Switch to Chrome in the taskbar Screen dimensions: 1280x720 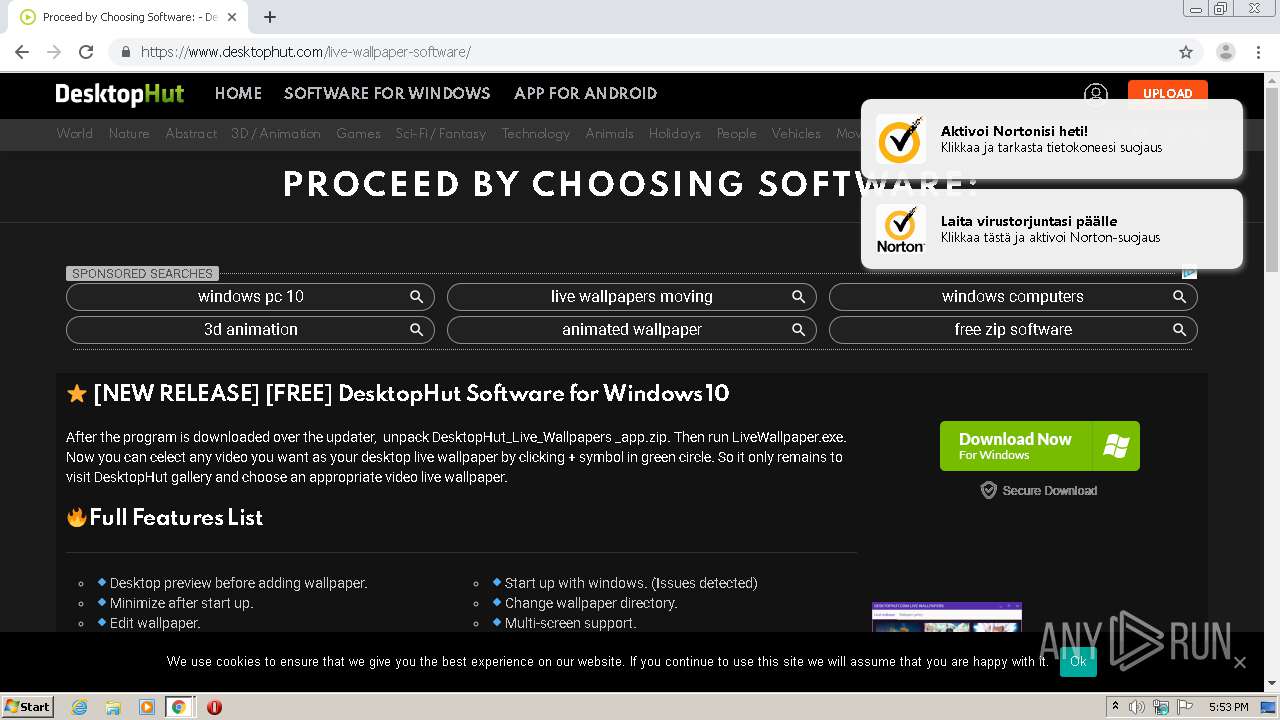(x=178, y=707)
